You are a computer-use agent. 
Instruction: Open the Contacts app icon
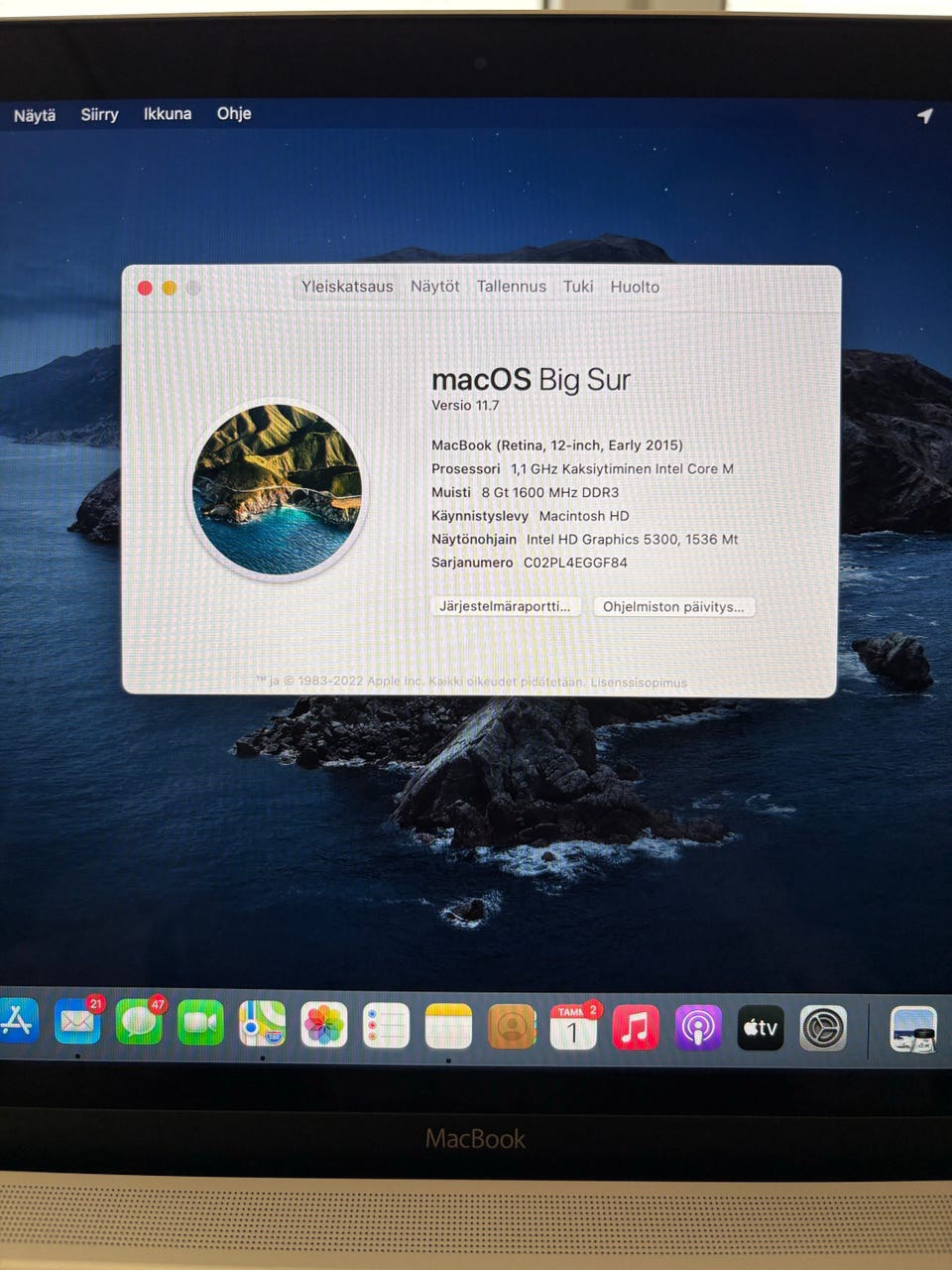tap(512, 1027)
